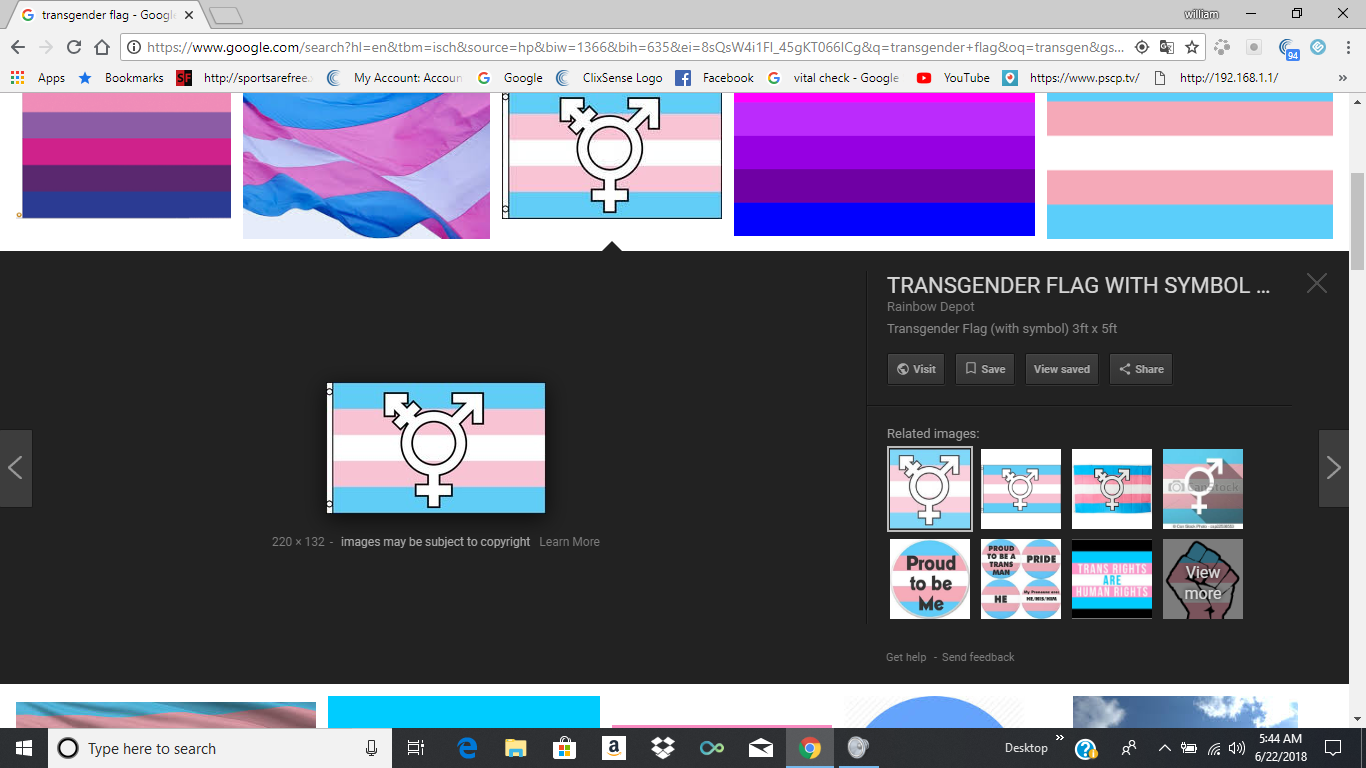The width and height of the screenshot is (1366, 768).
Task: Go back to the previous page
Action: [x=18, y=47]
